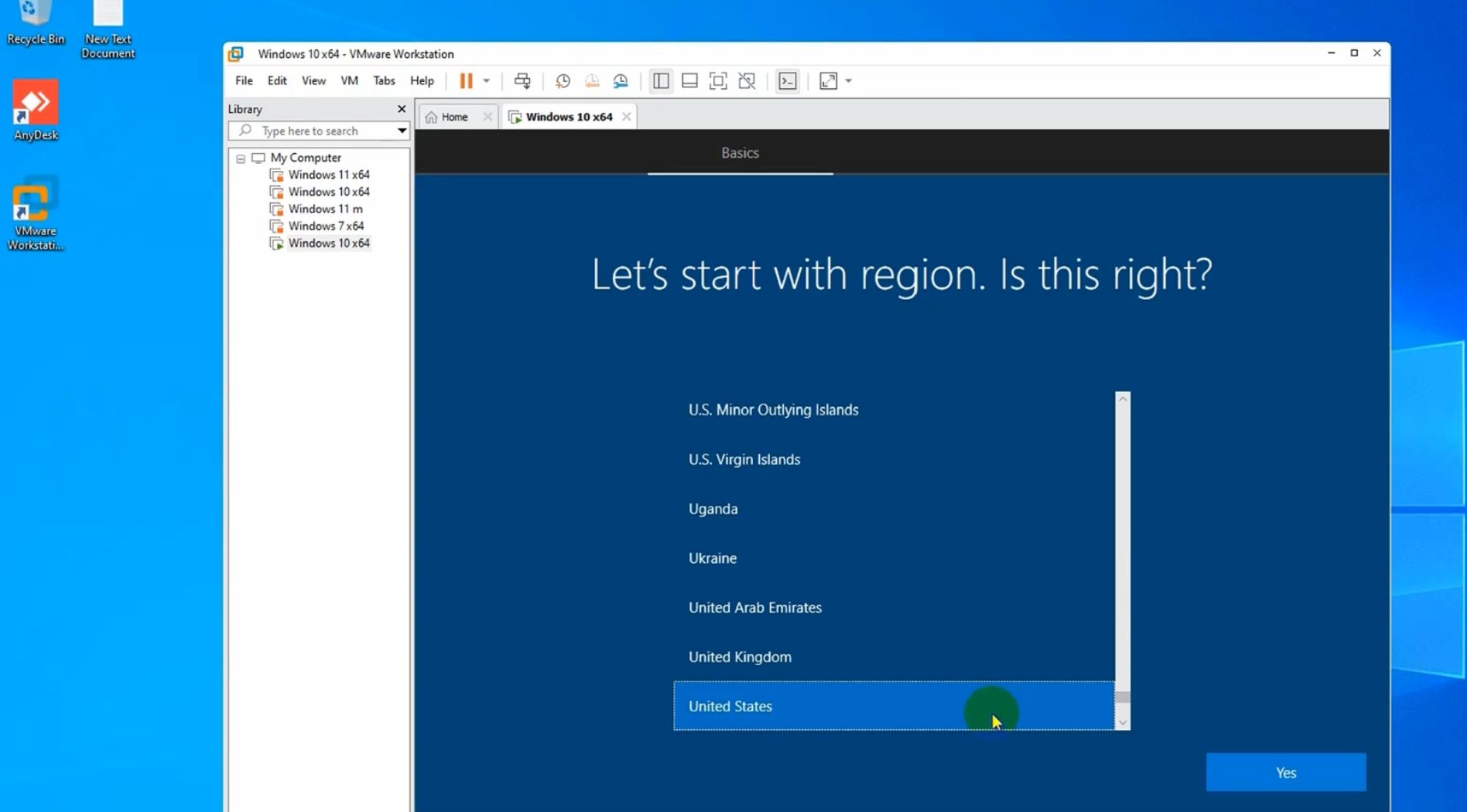The width and height of the screenshot is (1467, 812).
Task: Confirm region by clicking Yes
Action: click(x=1286, y=772)
